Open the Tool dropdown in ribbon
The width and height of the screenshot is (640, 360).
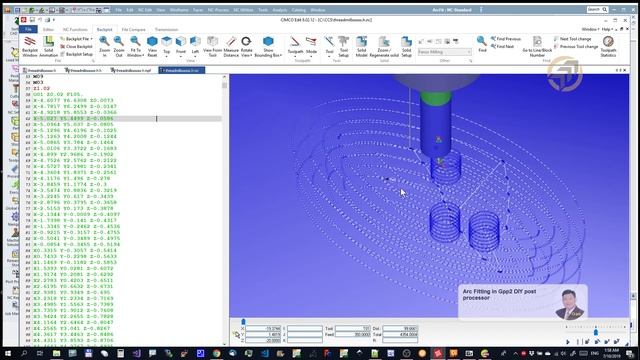click(x=329, y=46)
